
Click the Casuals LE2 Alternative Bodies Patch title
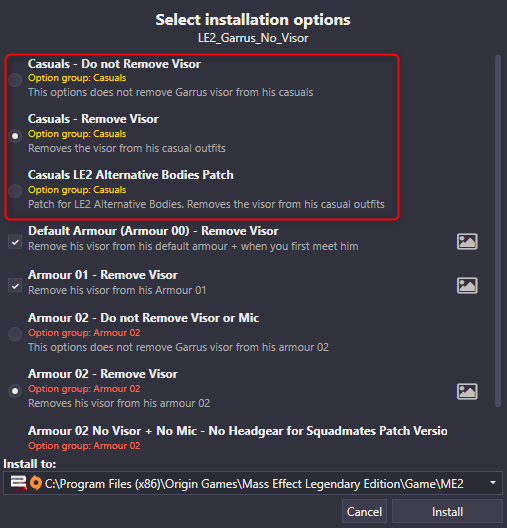(x=131, y=175)
